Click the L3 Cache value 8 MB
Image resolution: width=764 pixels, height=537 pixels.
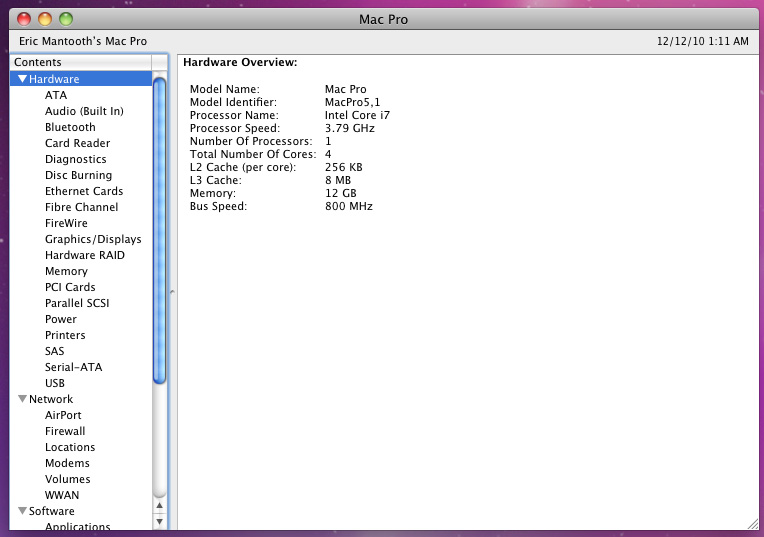pos(338,180)
